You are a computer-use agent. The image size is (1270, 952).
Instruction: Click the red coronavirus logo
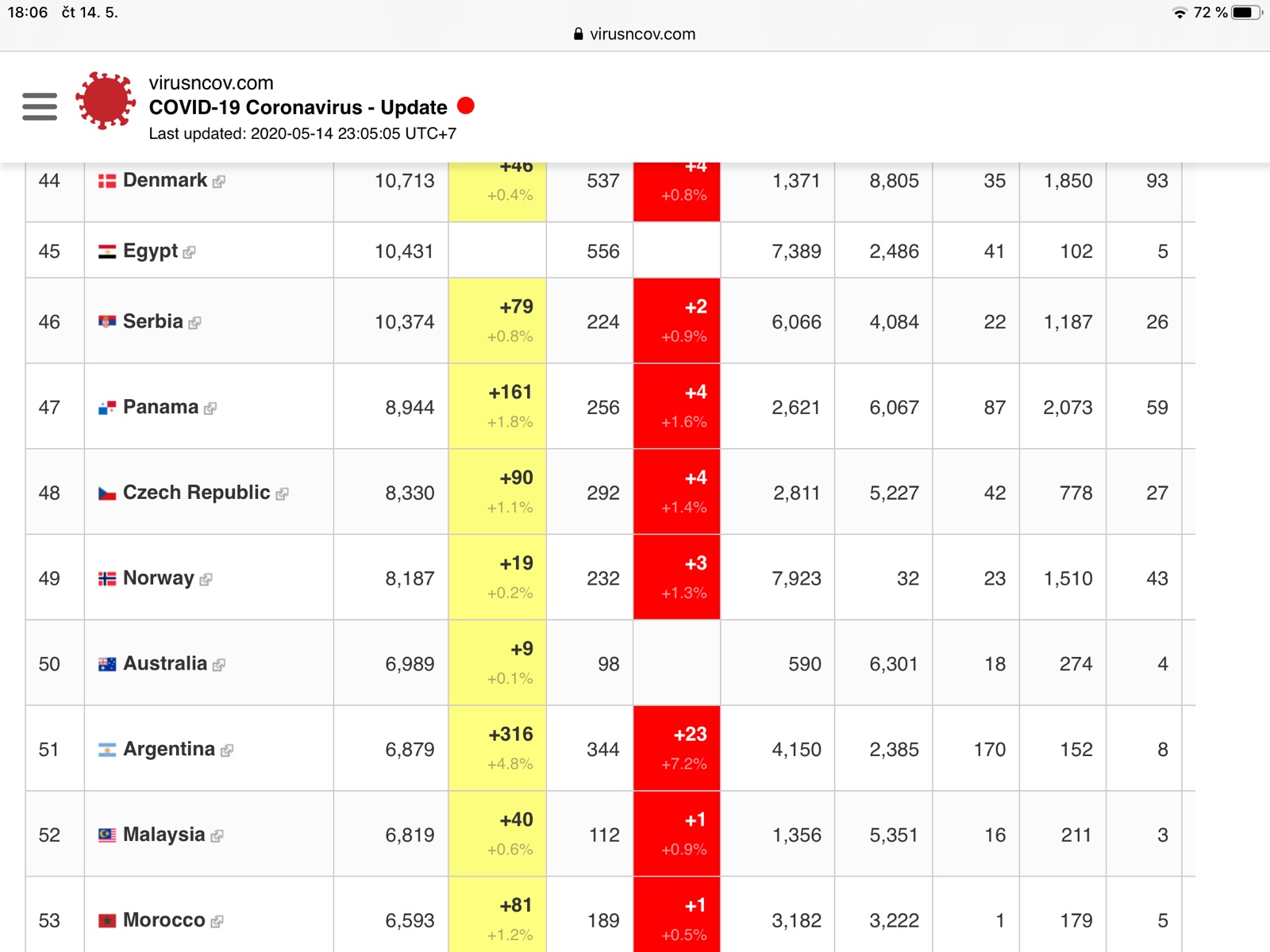click(x=105, y=101)
